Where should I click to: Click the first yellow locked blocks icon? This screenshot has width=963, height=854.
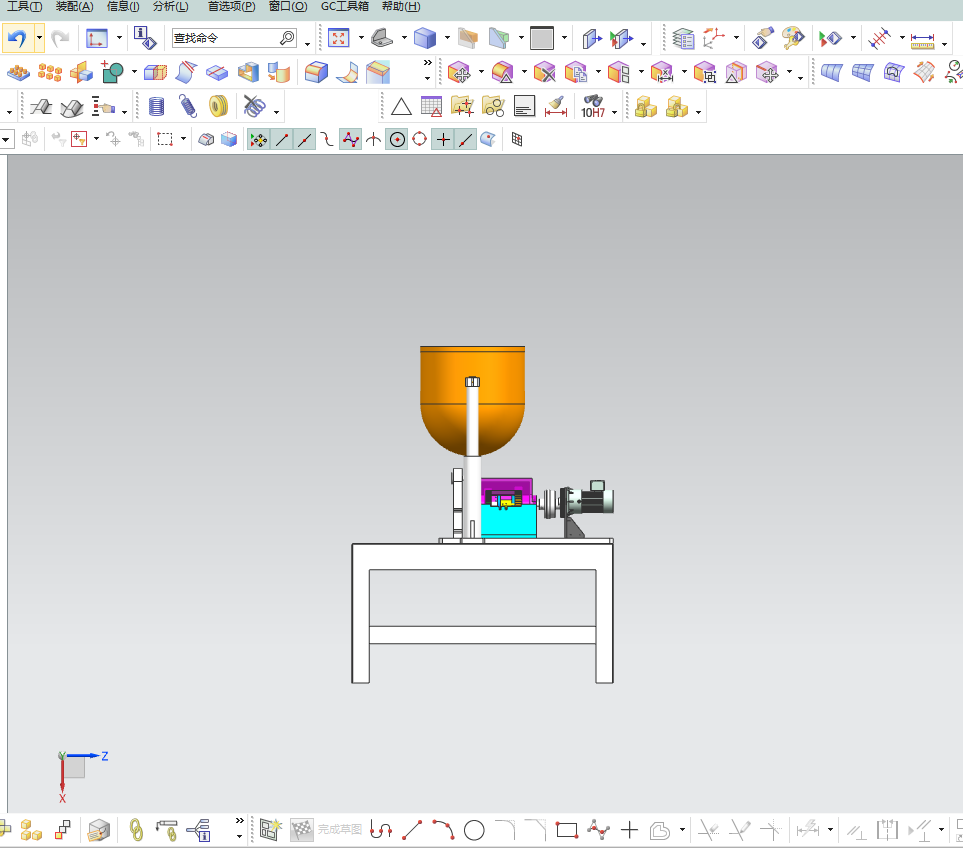point(645,107)
